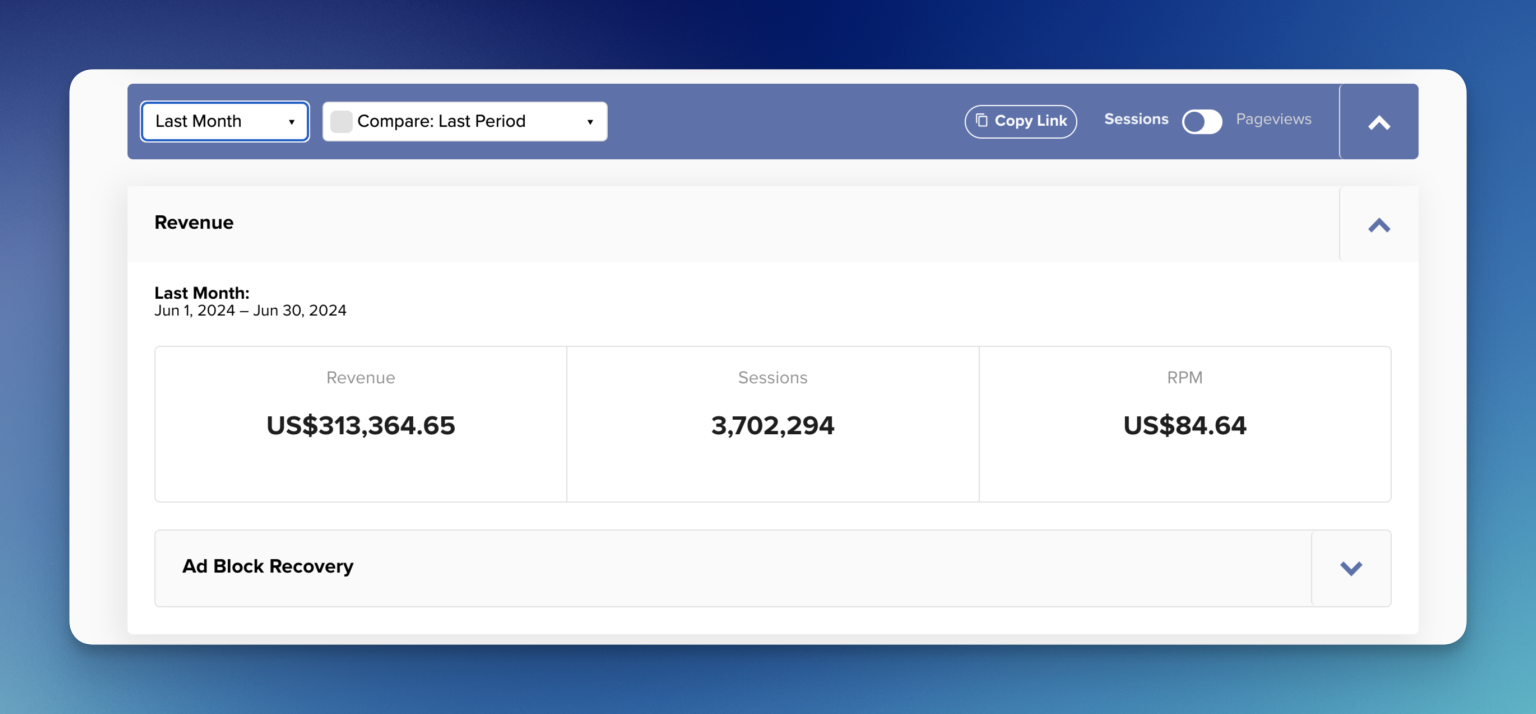Collapse the top filter bar with up chevron
The image size is (1536, 714).
pyautogui.click(x=1379, y=122)
